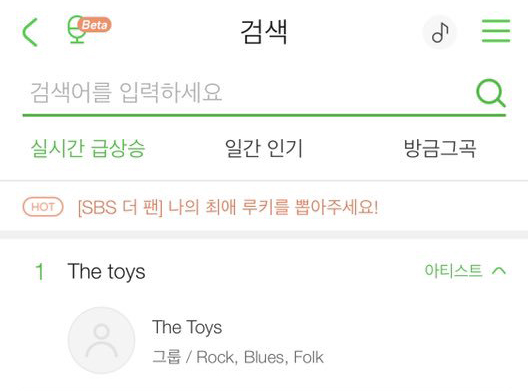Open The Toys artist name link
This screenshot has width=528, height=391.
(x=187, y=327)
